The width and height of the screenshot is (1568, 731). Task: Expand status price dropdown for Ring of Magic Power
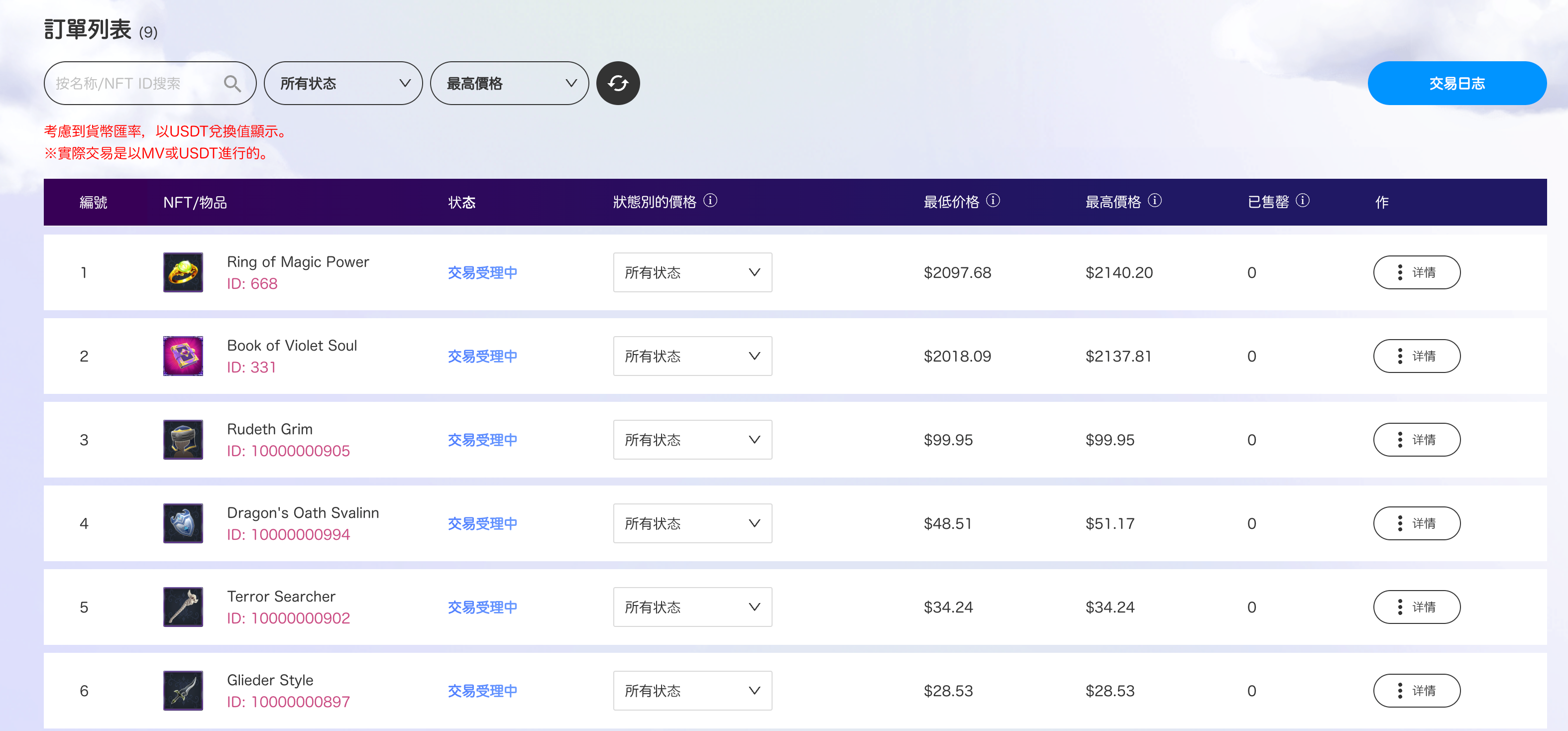[692, 272]
